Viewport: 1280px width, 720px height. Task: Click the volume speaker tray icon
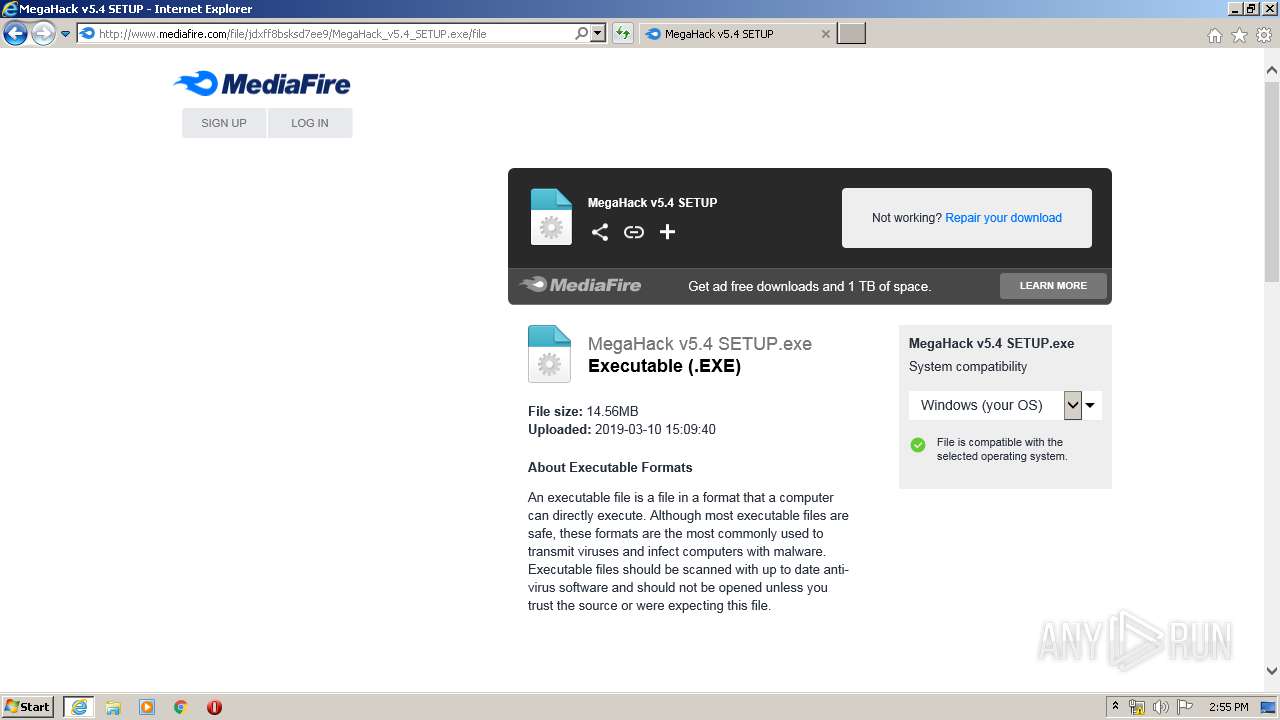[1161, 707]
